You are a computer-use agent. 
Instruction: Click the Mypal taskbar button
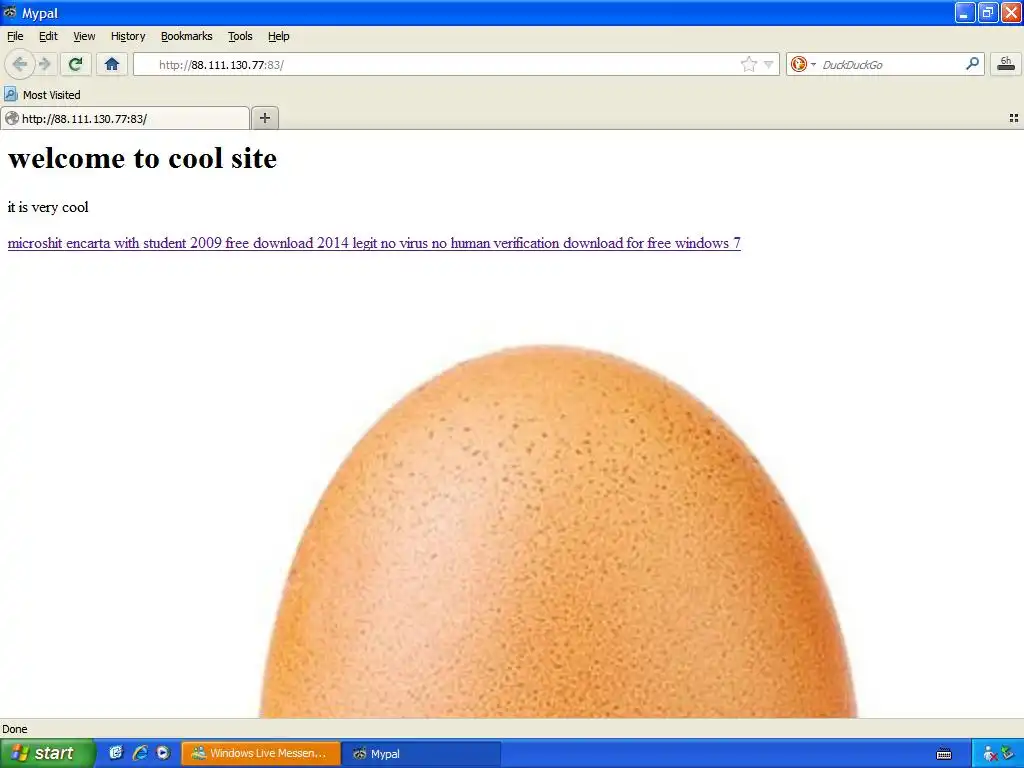[x=423, y=753]
